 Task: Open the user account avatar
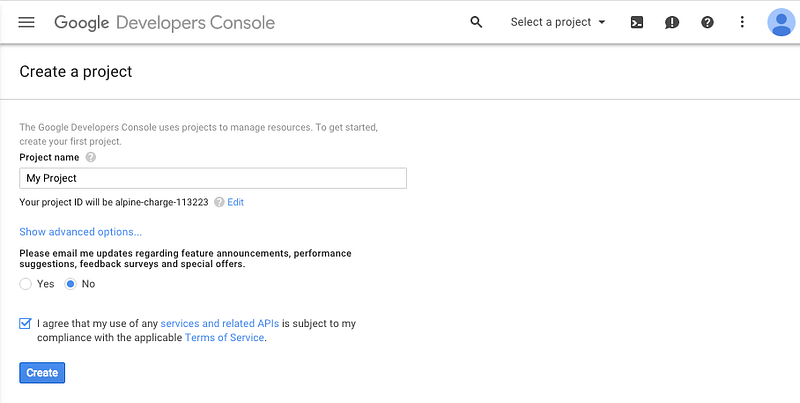[780, 22]
